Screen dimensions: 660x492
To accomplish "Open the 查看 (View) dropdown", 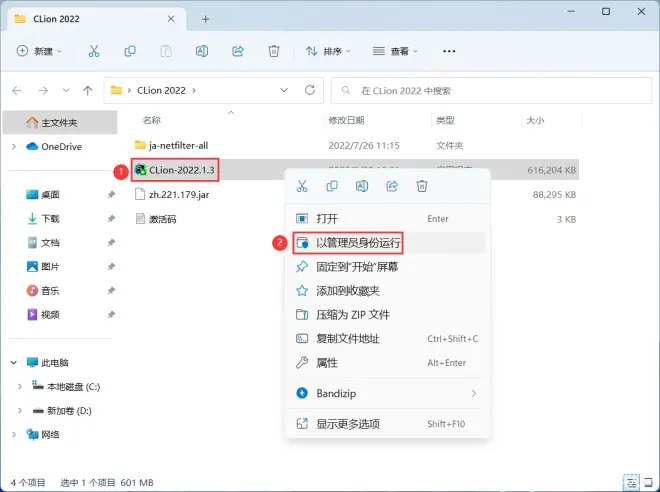I will tap(395, 51).
